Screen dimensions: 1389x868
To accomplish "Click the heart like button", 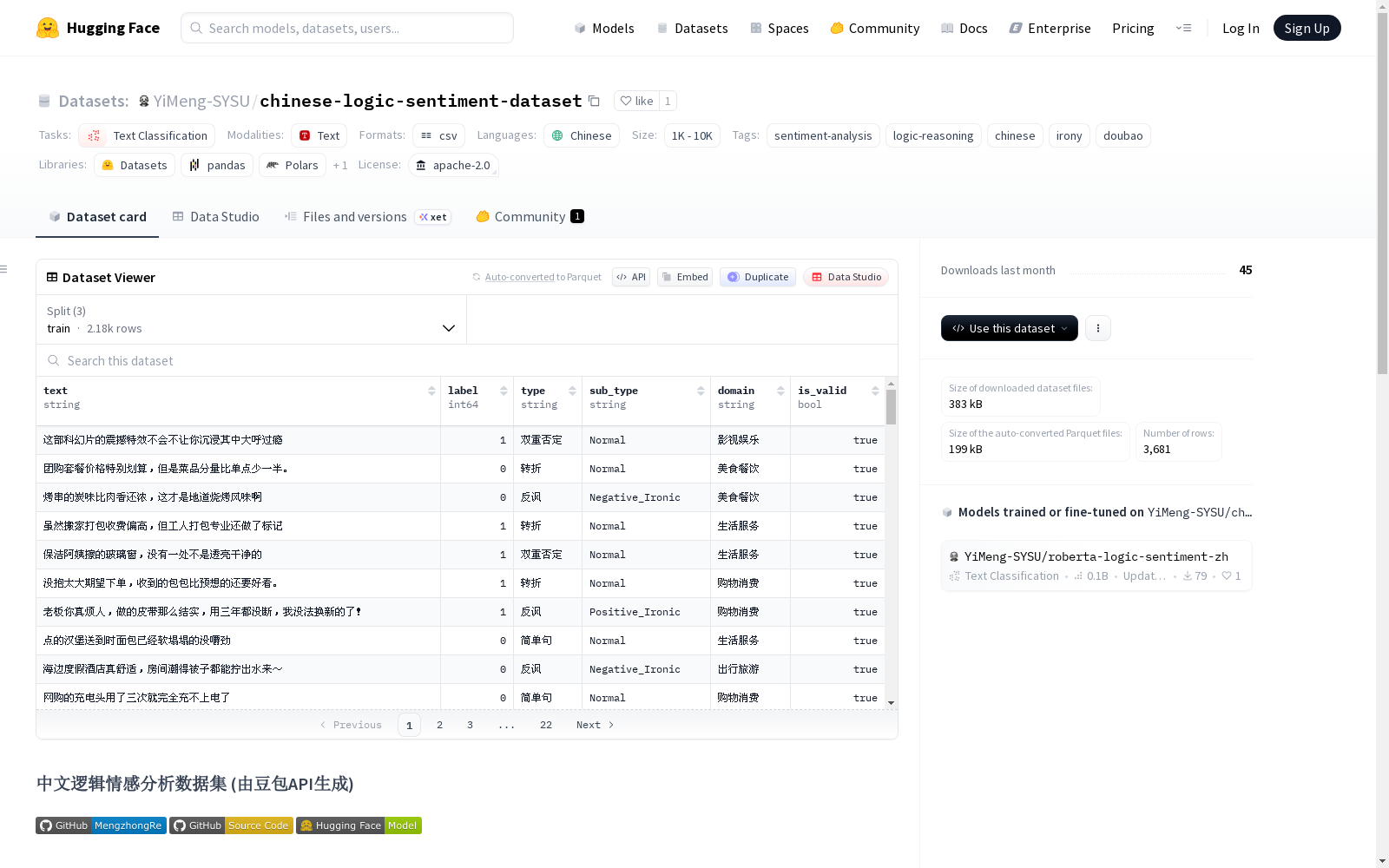I will click(x=636, y=101).
